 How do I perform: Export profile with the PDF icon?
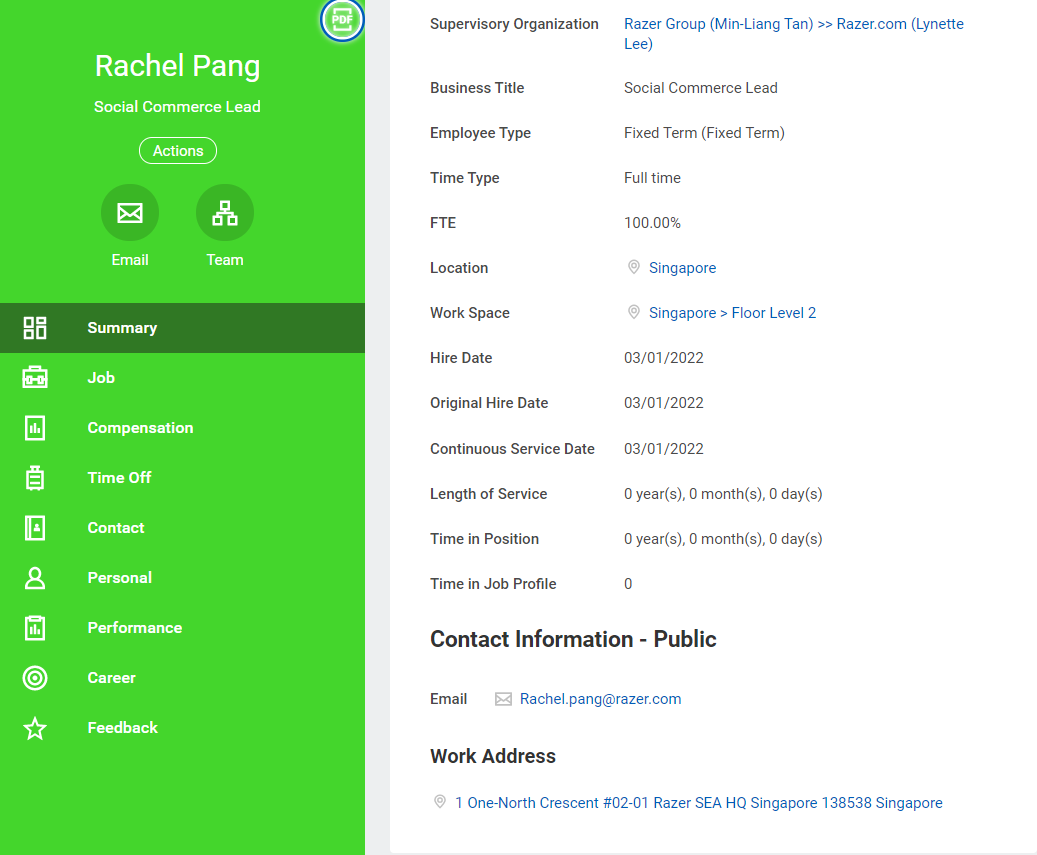coord(342,20)
